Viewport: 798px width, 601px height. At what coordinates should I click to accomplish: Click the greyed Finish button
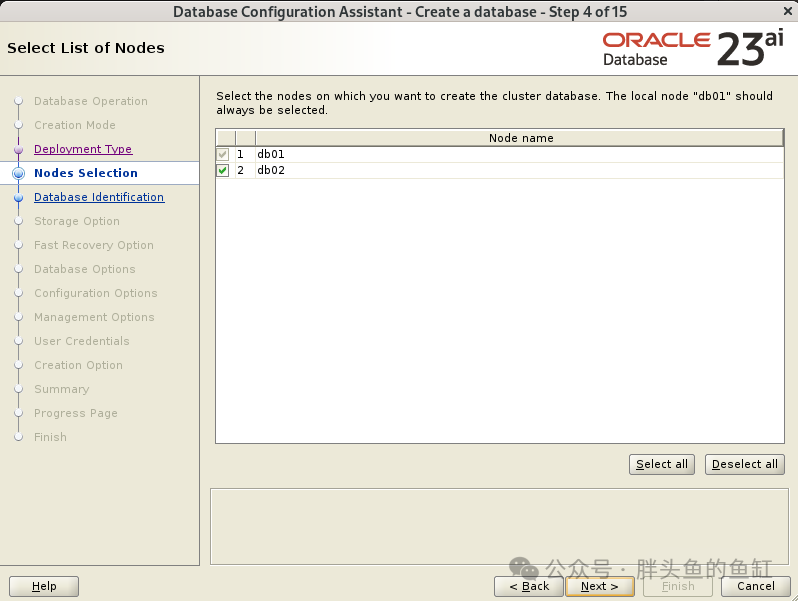coord(678,586)
